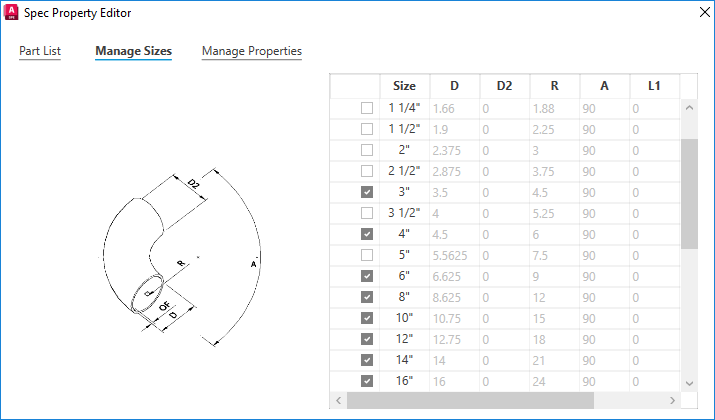Click D value 1.66
The image size is (715, 420).
pos(455,109)
